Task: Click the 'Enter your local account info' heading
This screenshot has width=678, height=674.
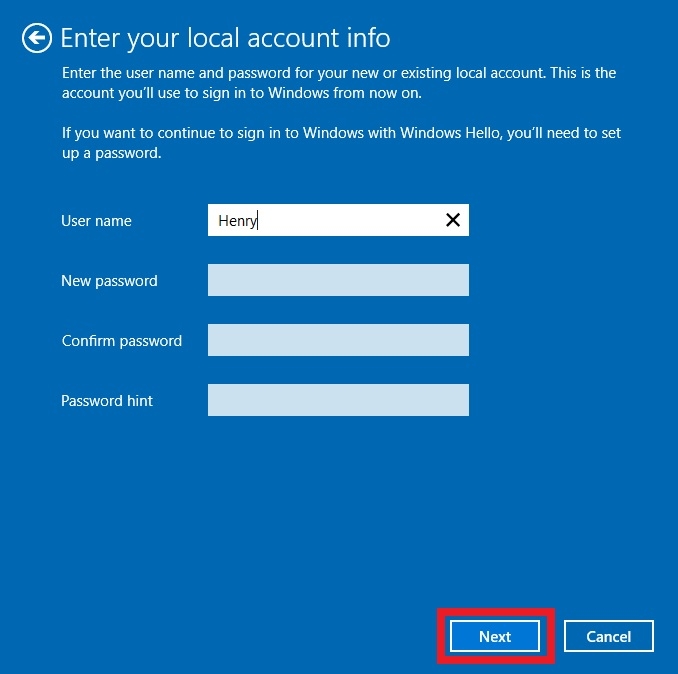Action: pos(225,38)
